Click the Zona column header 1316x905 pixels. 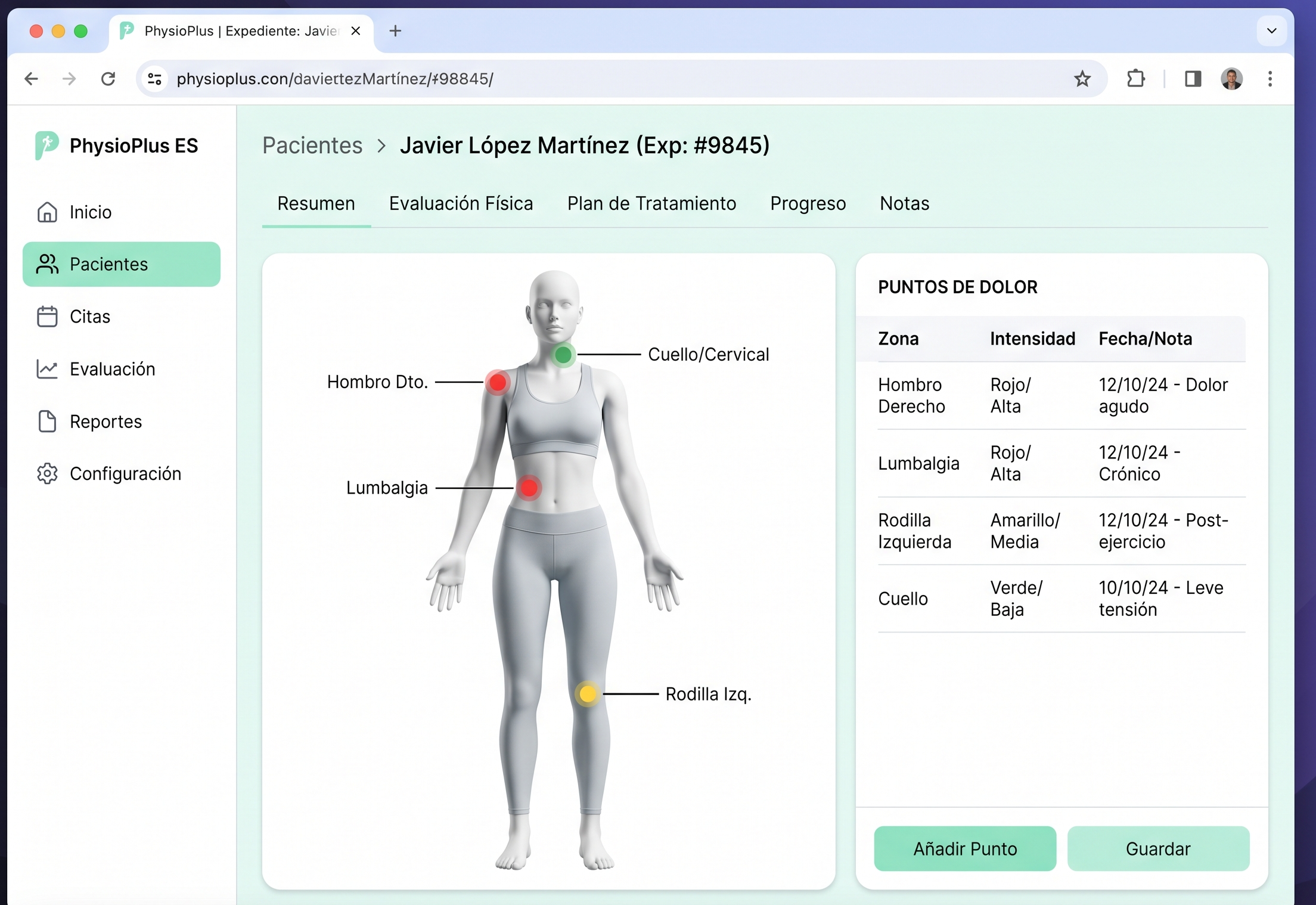pos(898,339)
